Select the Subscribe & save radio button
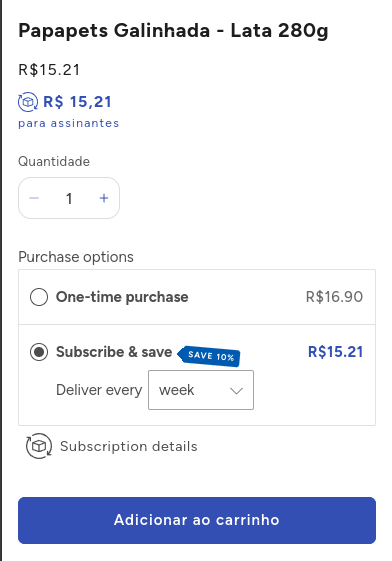This screenshot has height=561, width=392. point(39,352)
